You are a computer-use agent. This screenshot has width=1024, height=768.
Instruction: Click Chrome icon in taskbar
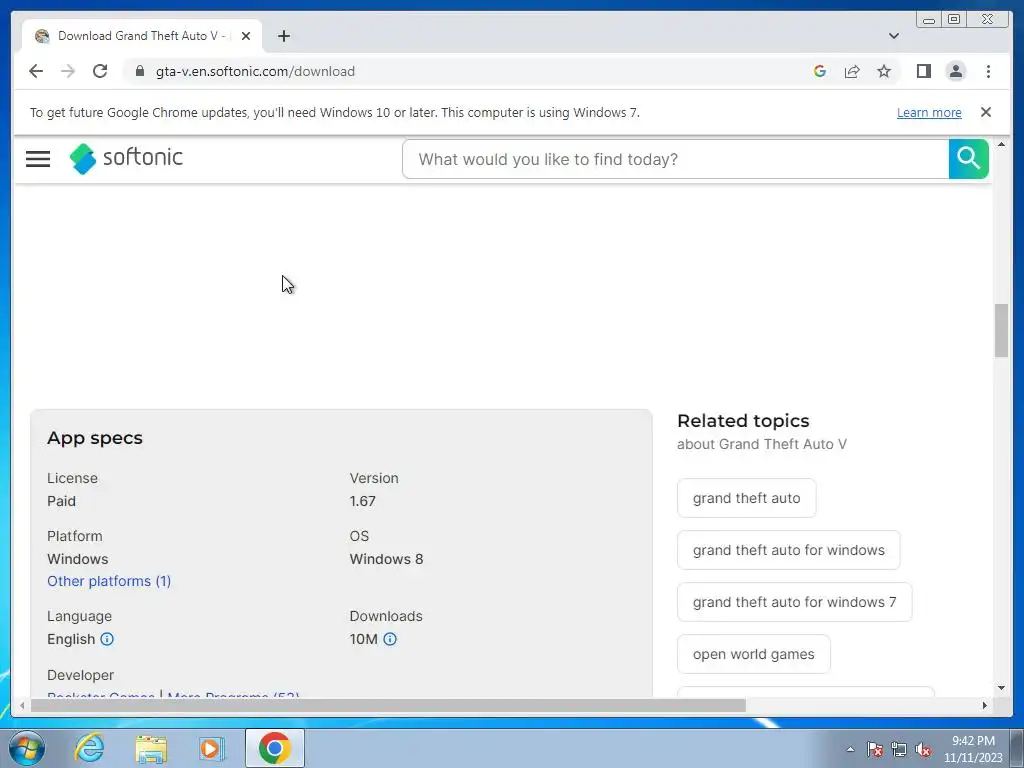(x=274, y=748)
